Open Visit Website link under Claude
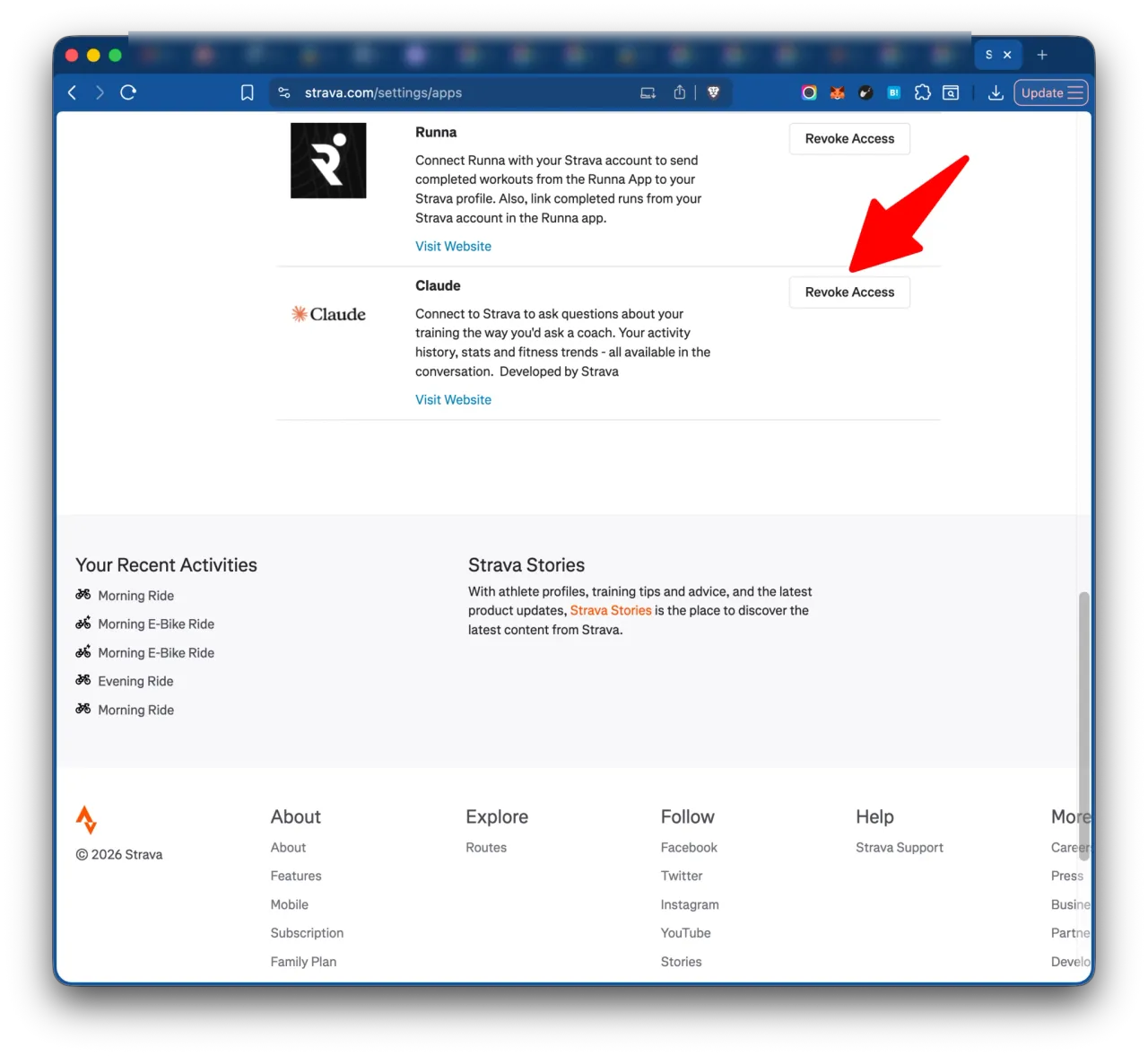Image resolution: width=1148 pixels, height=1056 pixels. point(453,399)
